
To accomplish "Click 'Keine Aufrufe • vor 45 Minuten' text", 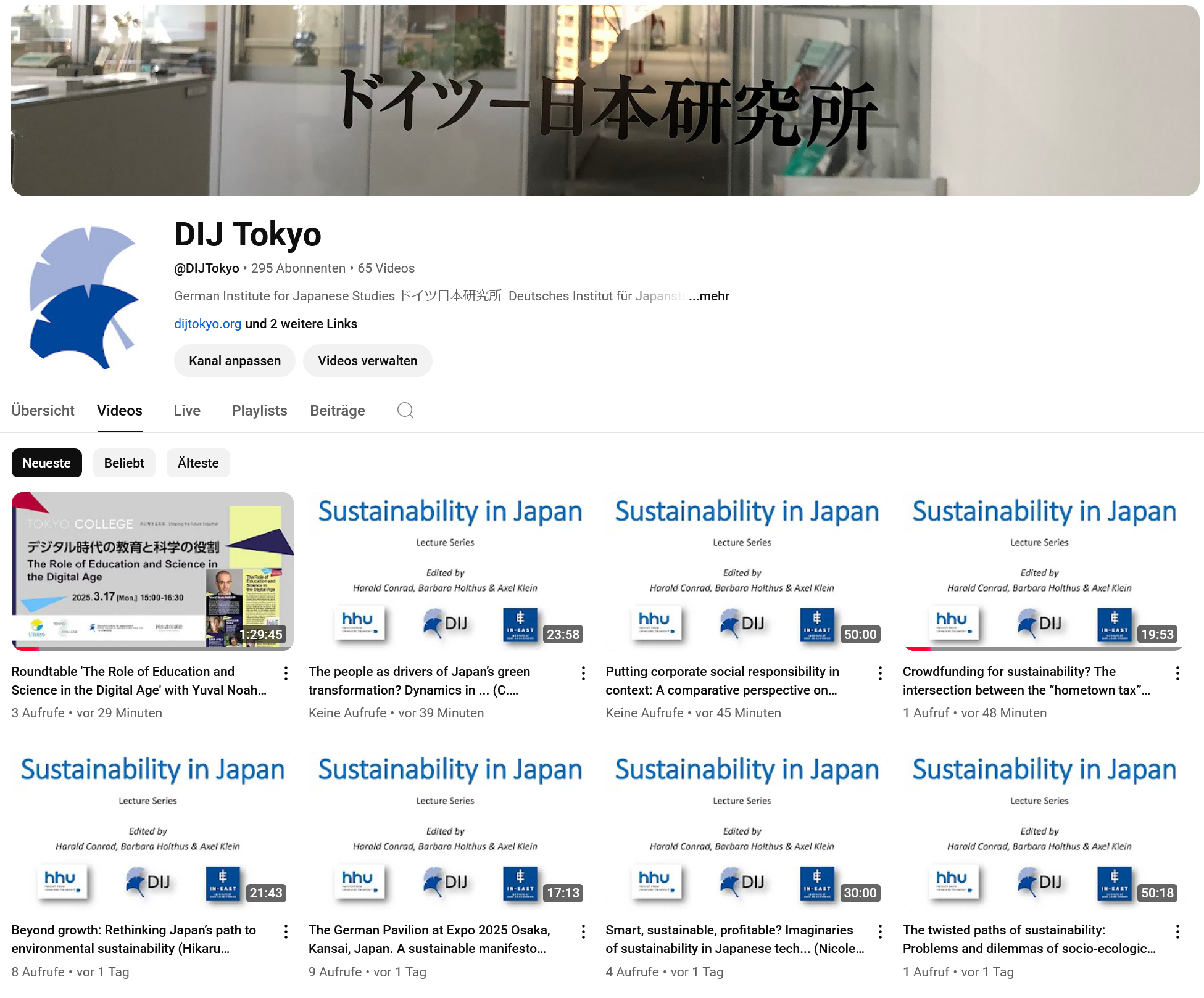I will (x=693, y=713).
